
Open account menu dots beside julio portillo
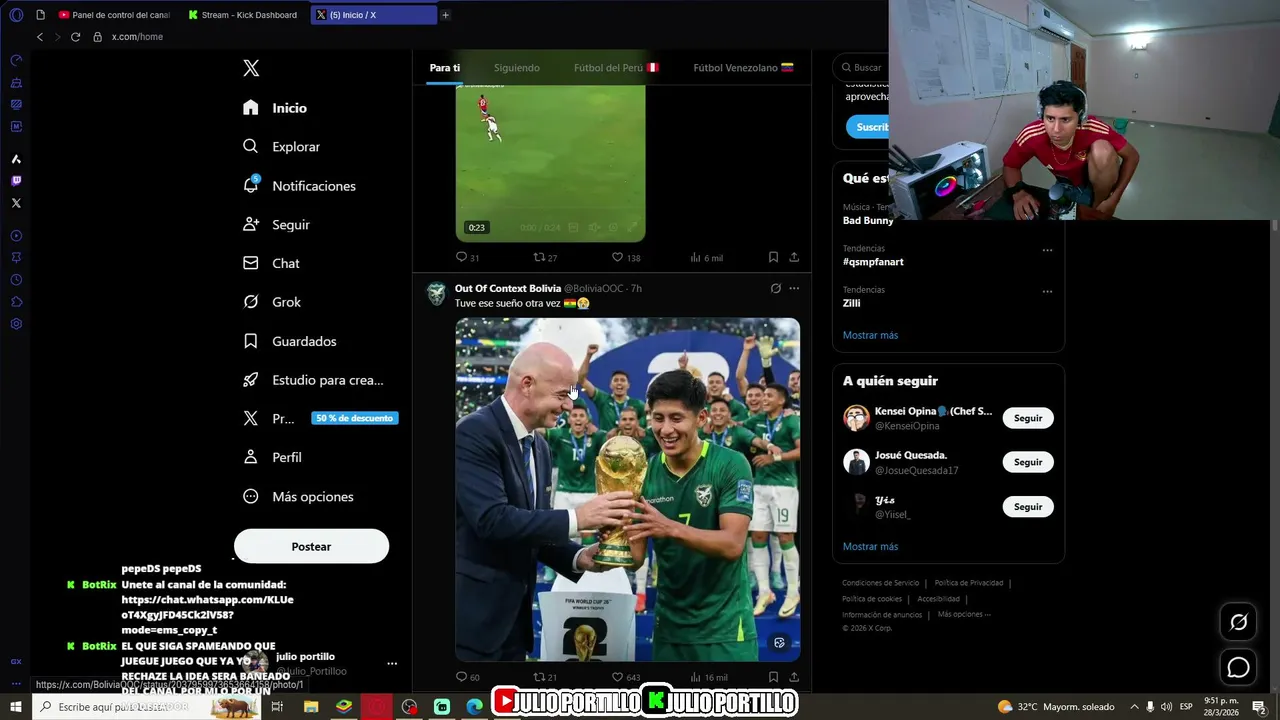coord(392,663)
